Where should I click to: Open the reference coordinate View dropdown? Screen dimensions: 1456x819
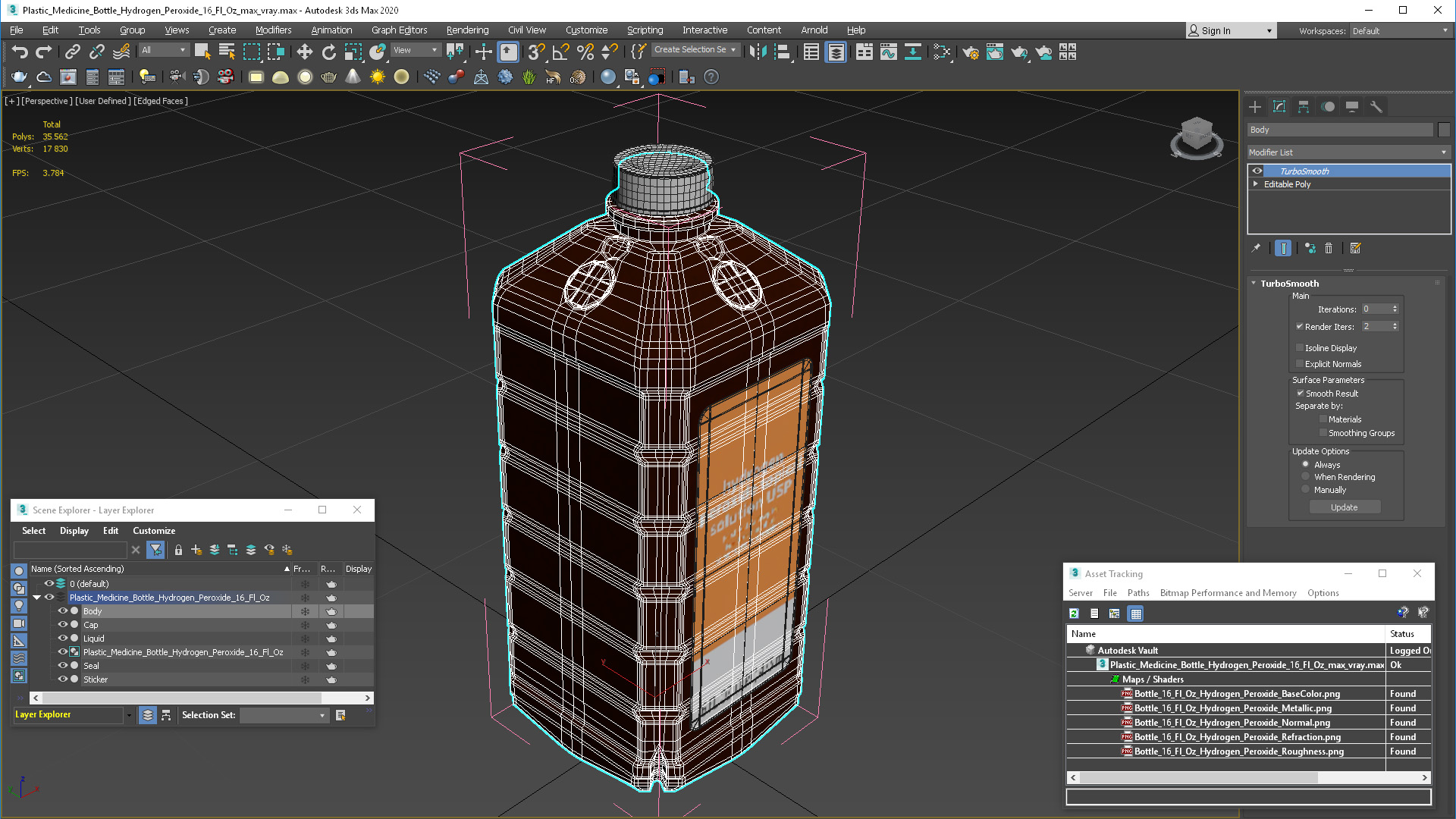click(416, 50)
